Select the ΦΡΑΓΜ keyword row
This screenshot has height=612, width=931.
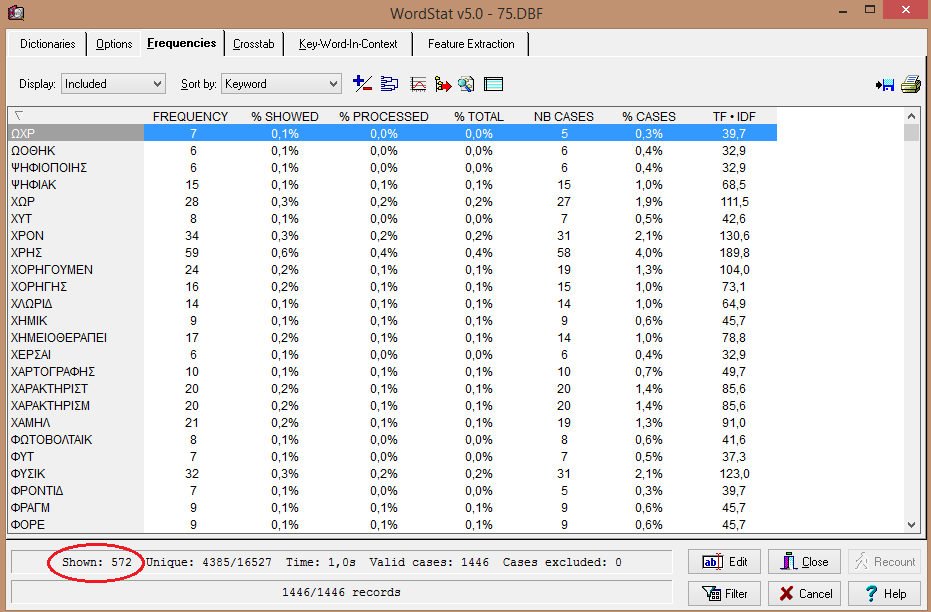coord(392,508)
